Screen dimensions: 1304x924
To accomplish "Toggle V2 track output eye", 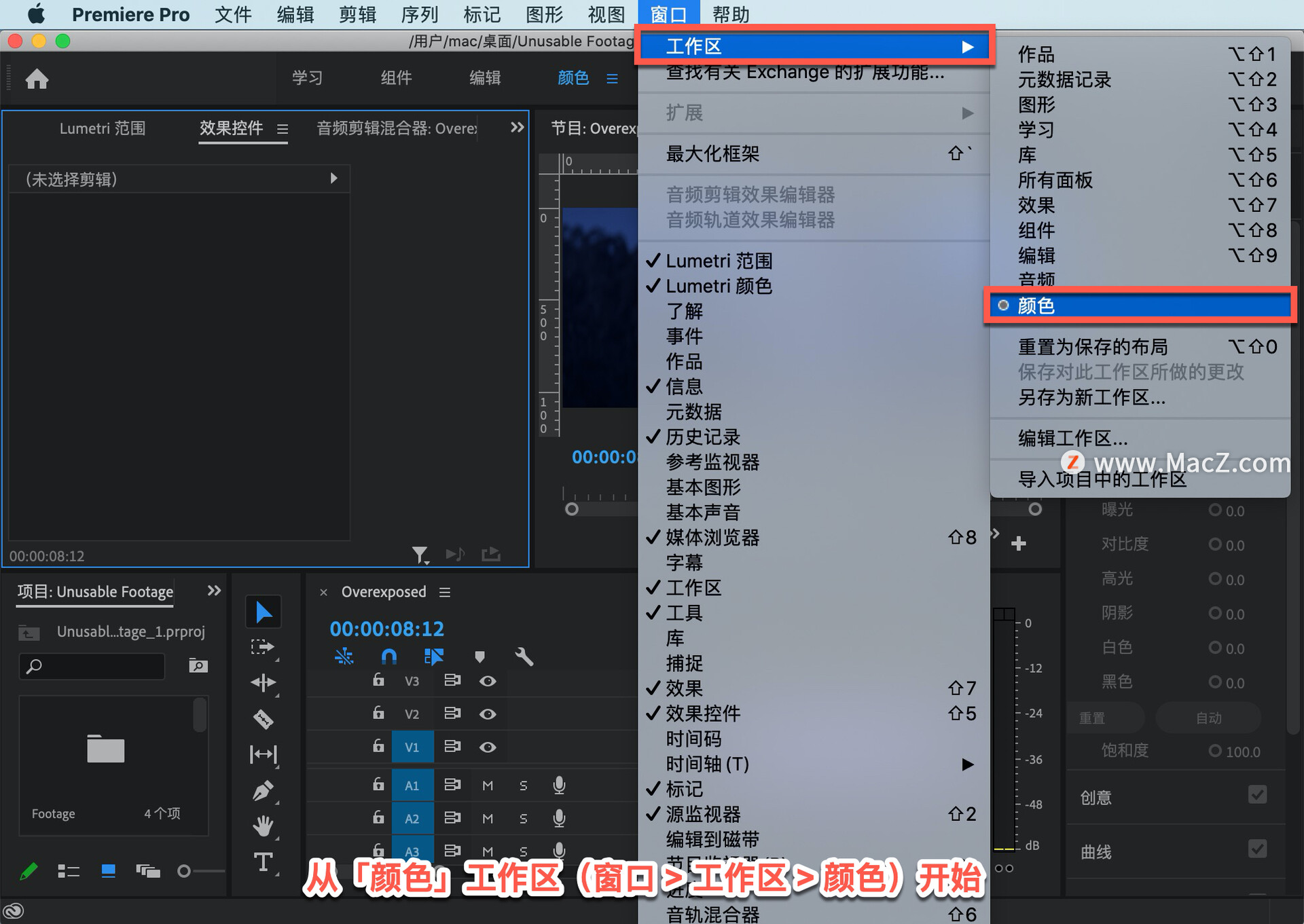I will 488,714.
